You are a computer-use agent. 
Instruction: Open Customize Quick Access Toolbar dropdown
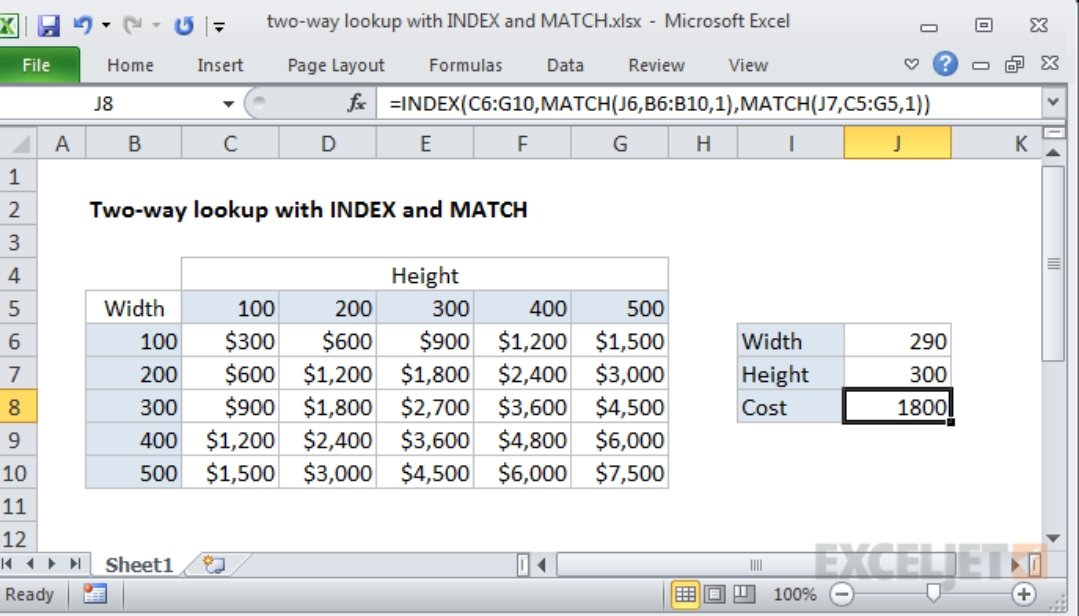point(219,27)
